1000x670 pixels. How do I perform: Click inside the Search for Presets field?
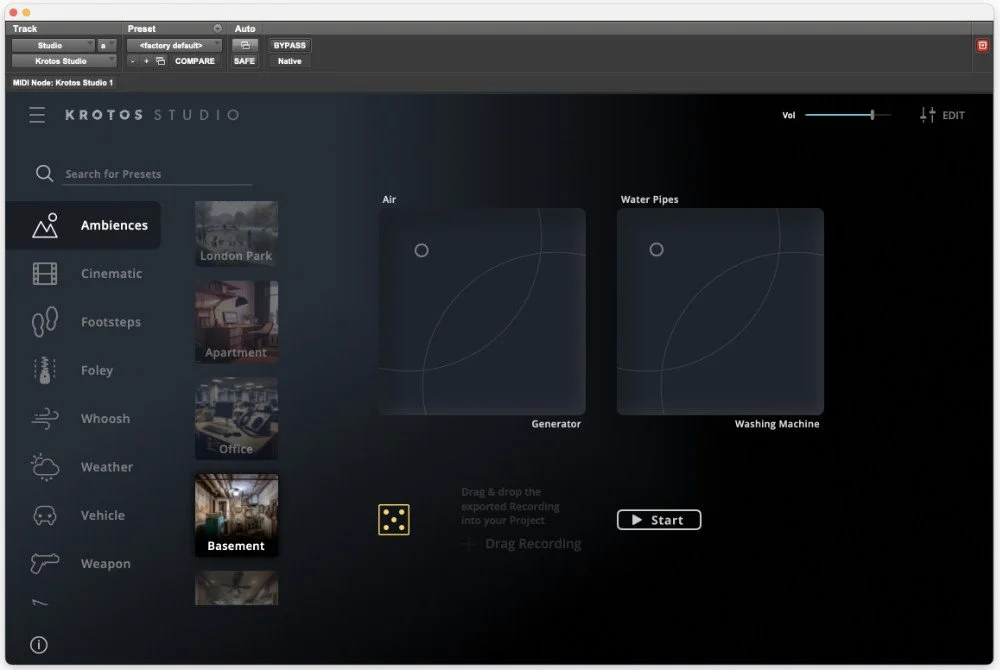[x=157, y=174]
